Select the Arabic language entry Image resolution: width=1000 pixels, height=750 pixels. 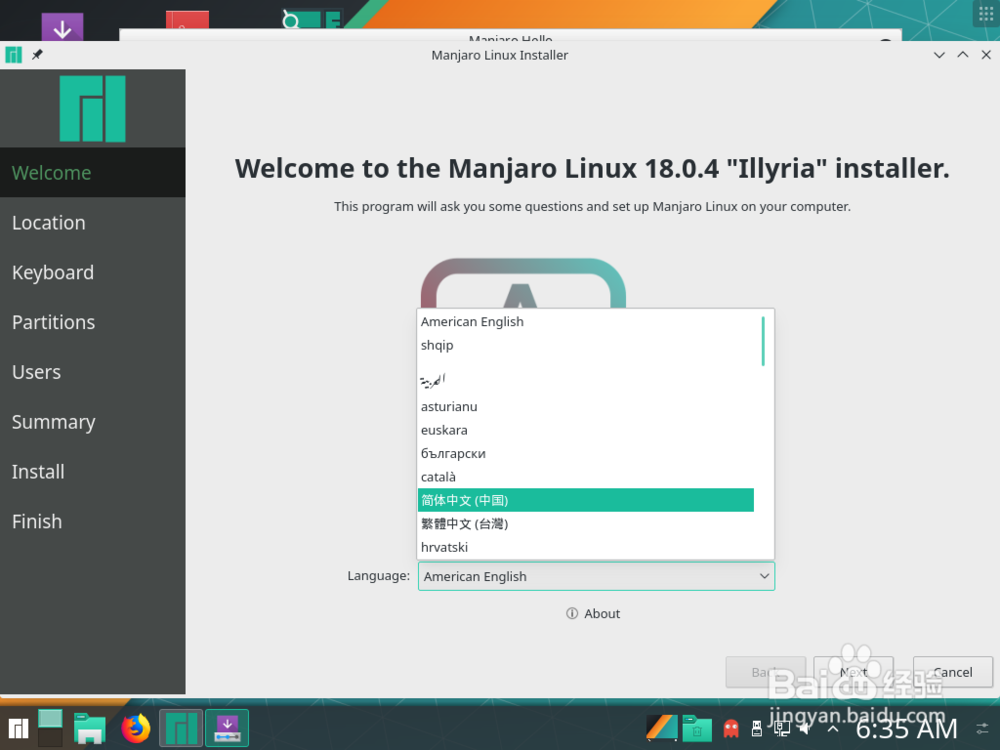tap(585, 380)
